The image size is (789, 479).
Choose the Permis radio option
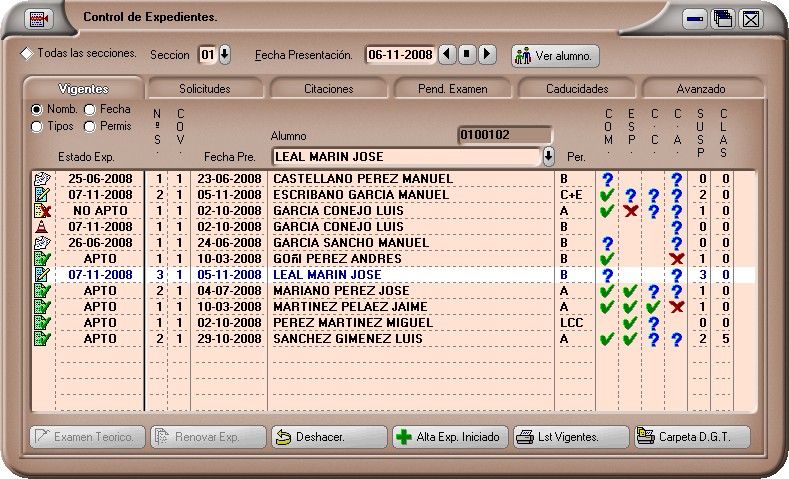[90, 127]
